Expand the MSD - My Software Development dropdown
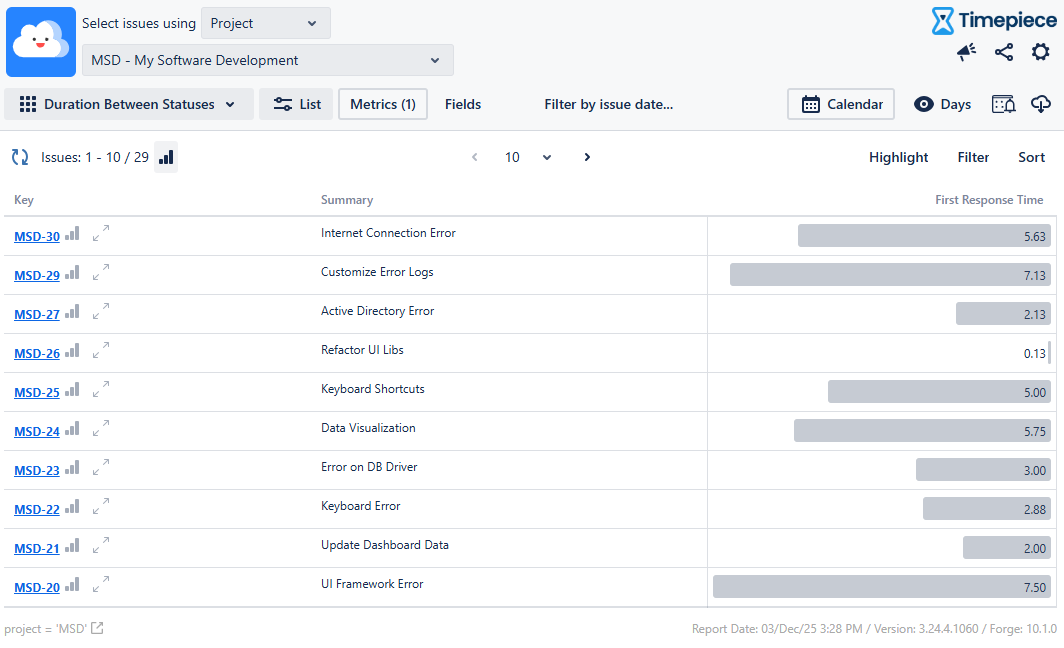This screenshot has width=1064, height=648. [268, 60]
